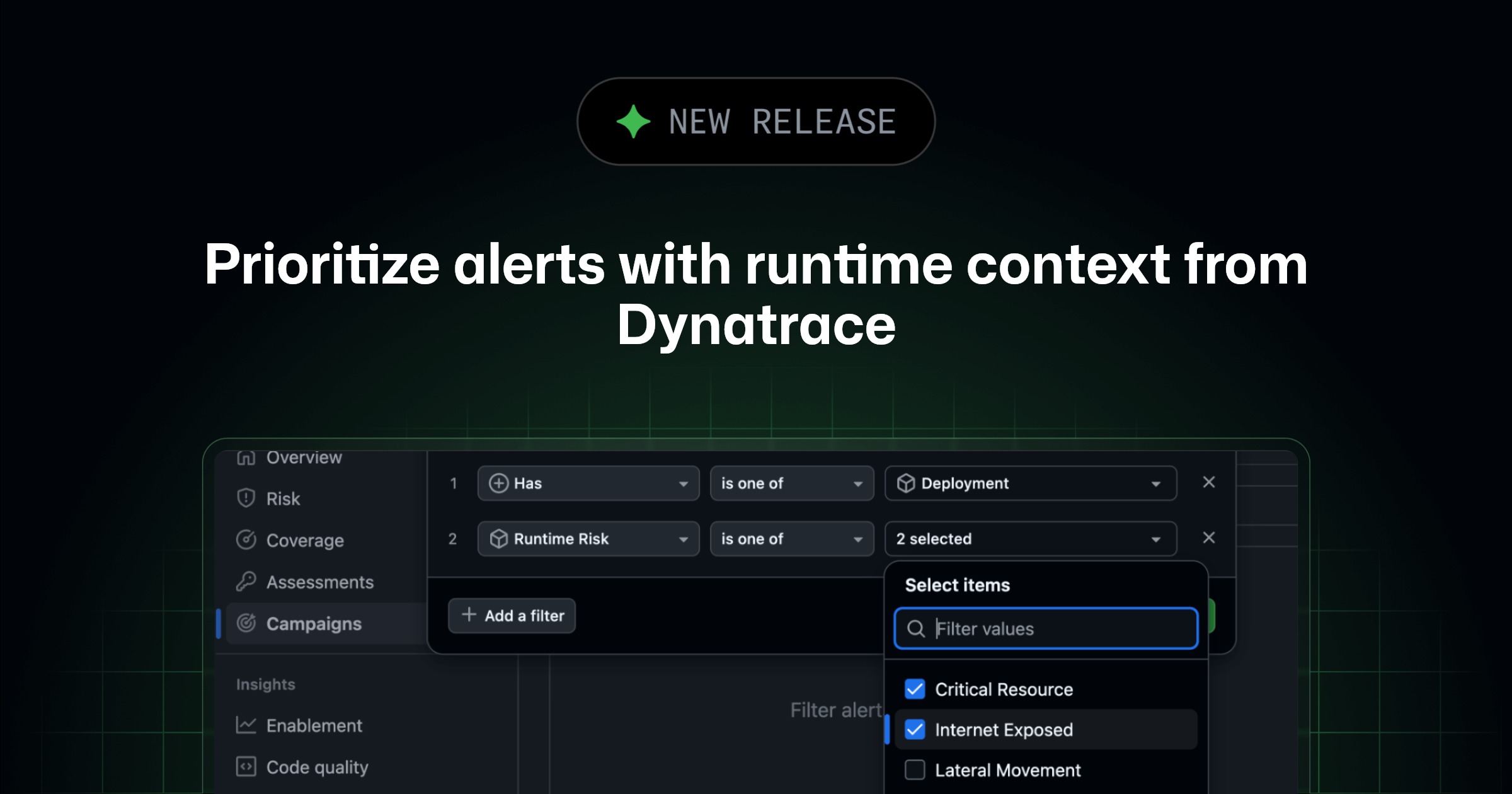Click the Enablement chart icon
The width and height of the screenshot is (1512, 794).
click(246, 725)
